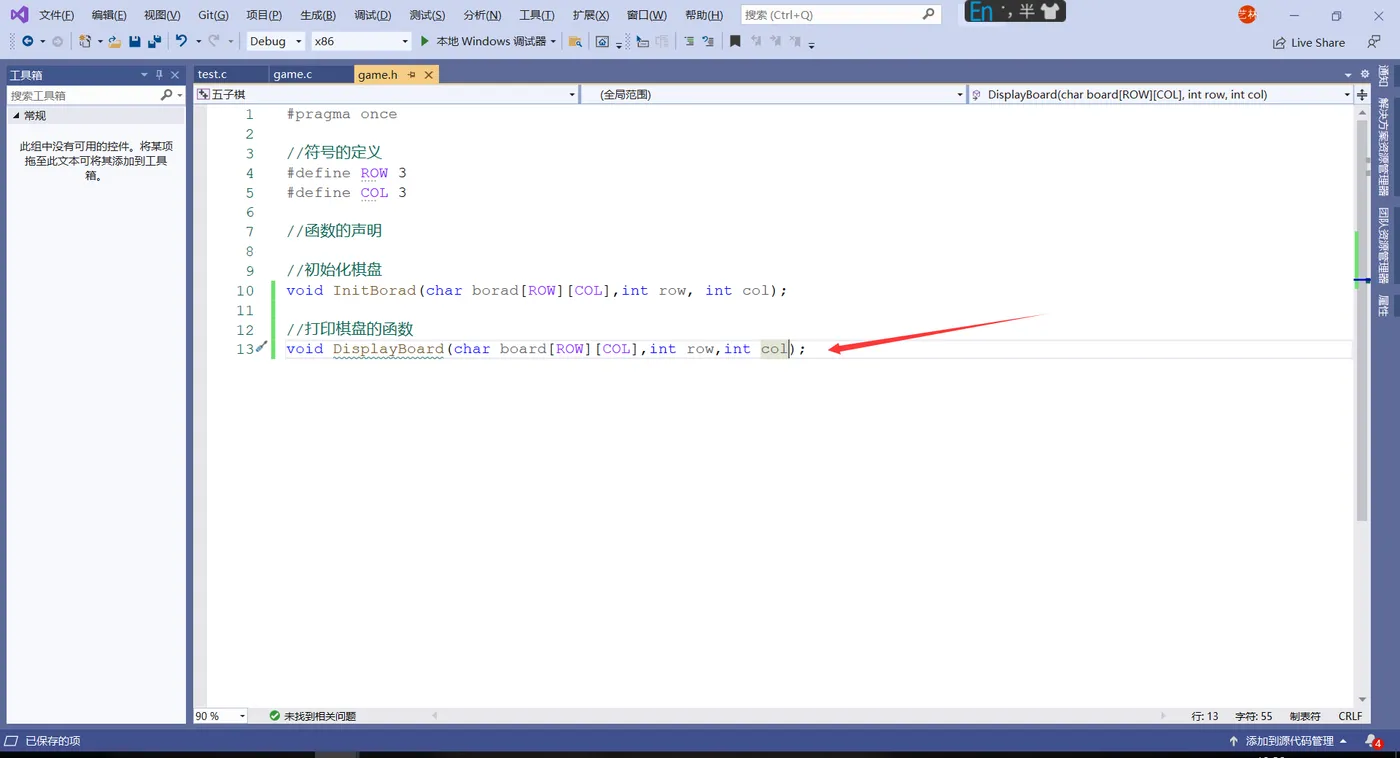Click the Visual Studio logo icon
Viewport: 1400px width, 758px height.
pos(19,14)
